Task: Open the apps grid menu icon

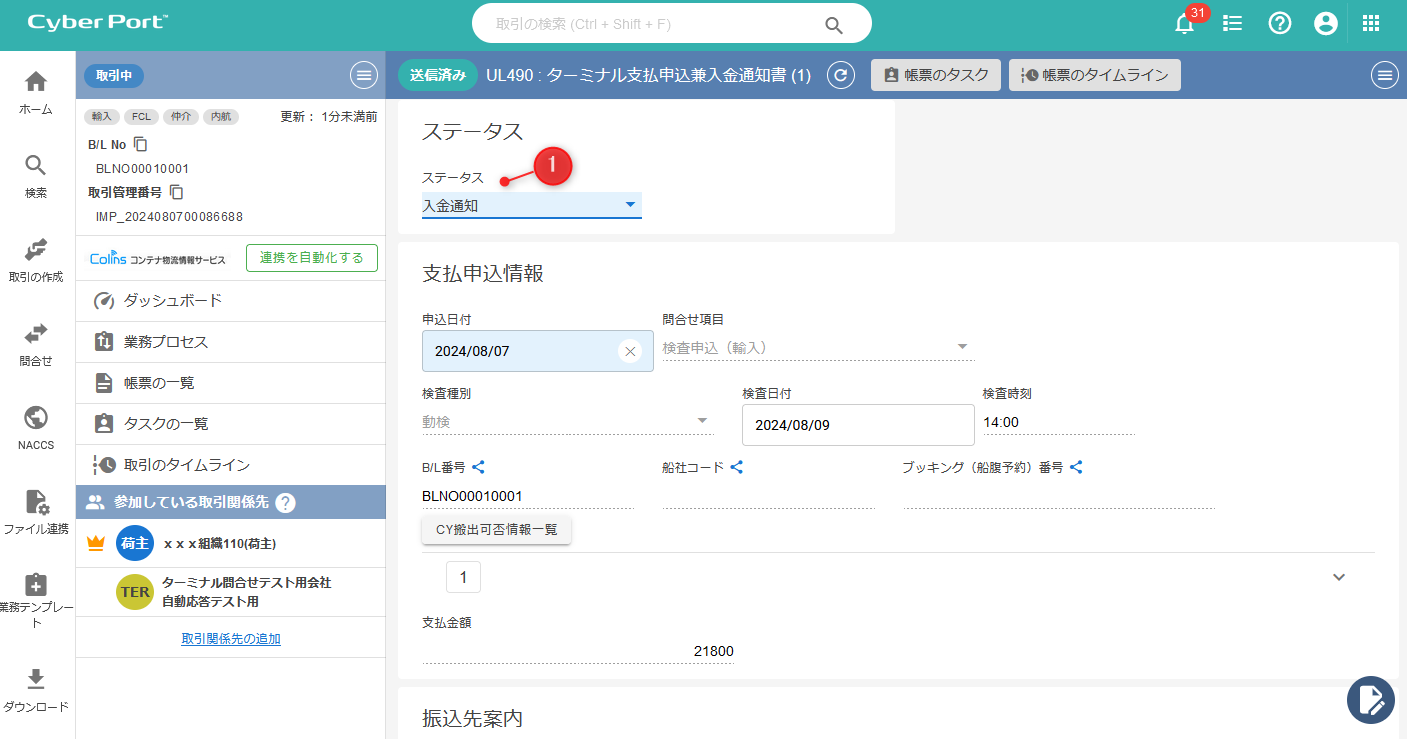Action: tap(1371, 24)
